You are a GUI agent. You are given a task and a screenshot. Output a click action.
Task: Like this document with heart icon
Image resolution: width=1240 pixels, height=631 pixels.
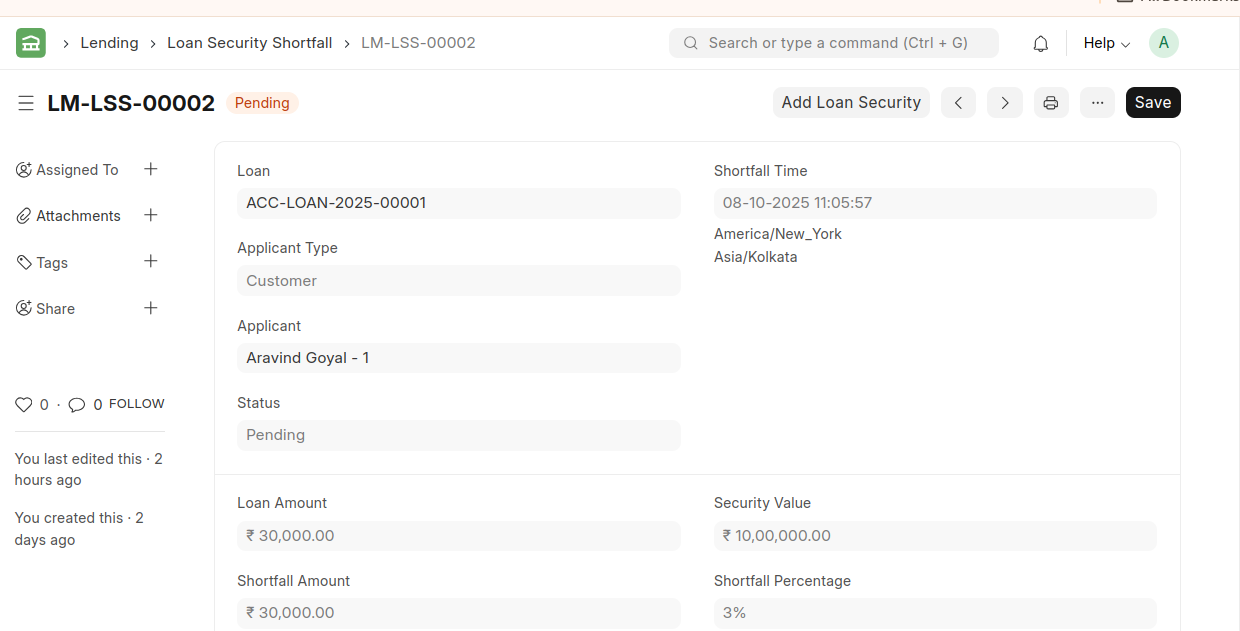pyautogui.click(x=24, y=405)
